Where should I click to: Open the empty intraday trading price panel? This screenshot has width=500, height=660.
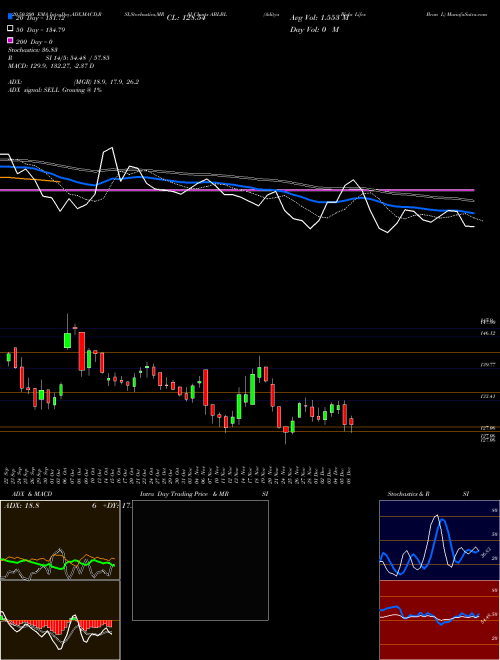coord(200,560)
